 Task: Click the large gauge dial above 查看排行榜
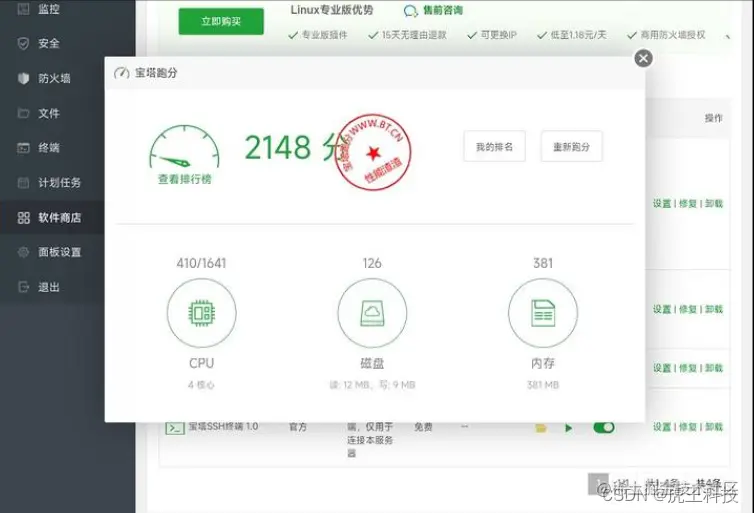click(185, 147)
